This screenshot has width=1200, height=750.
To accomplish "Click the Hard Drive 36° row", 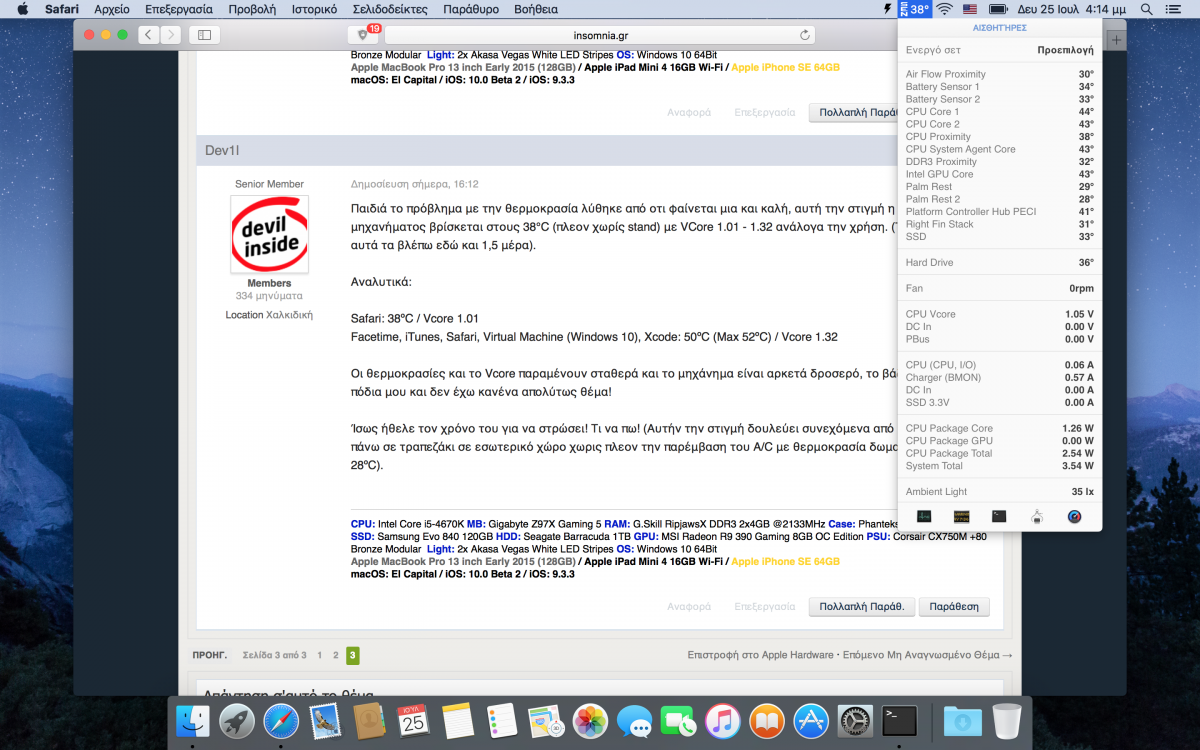I will [x=999, y=263].
